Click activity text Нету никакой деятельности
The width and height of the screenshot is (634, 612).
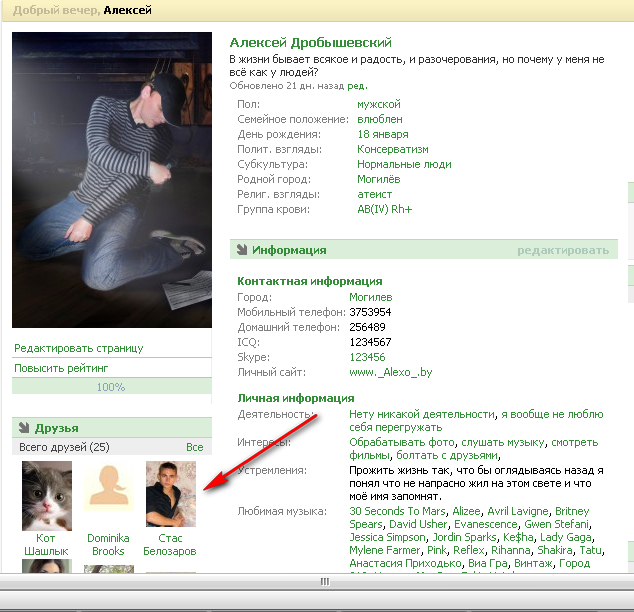[x=422, y=414]
